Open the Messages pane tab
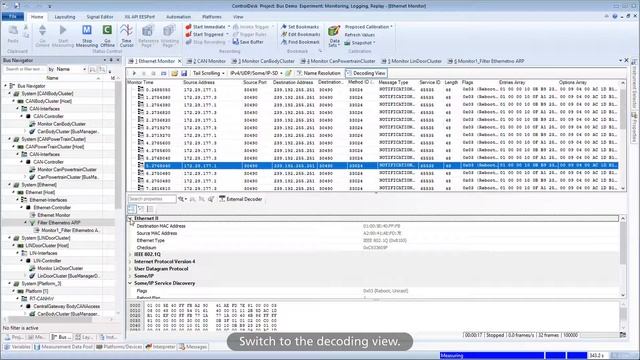Image resolution: width=640 pixels, height=360 pixels. pyautogui.click(x=193, y=347)
